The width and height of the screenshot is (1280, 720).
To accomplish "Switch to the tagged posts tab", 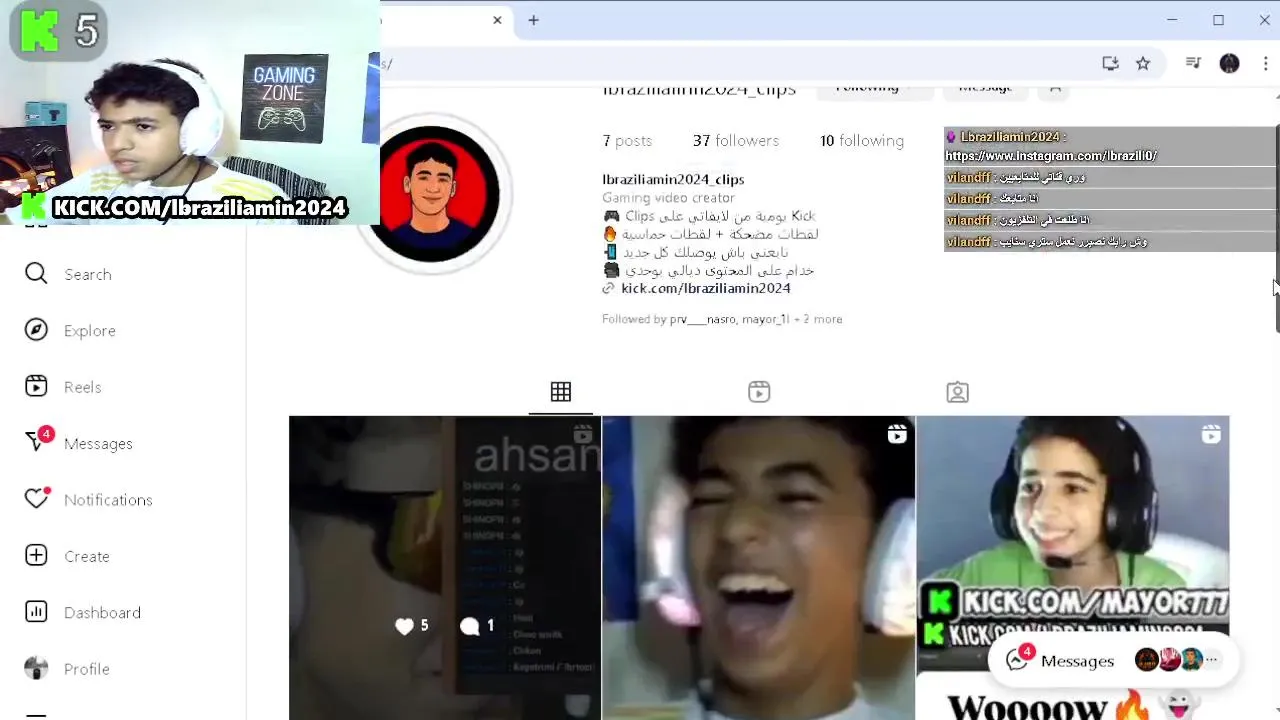I will tap(957, 392).
